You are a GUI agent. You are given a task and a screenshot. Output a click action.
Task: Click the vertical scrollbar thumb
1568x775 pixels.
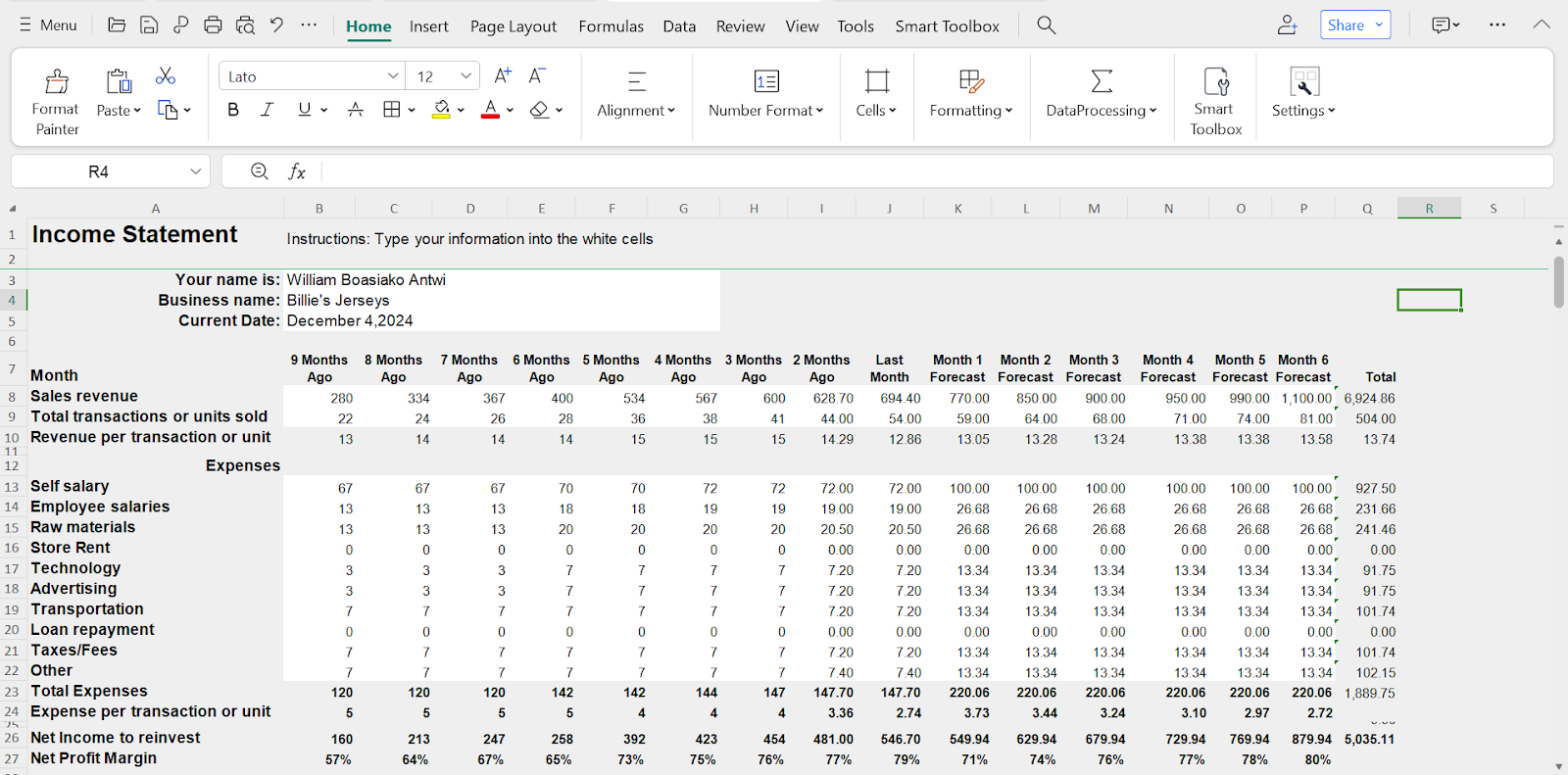(1558, 282)
